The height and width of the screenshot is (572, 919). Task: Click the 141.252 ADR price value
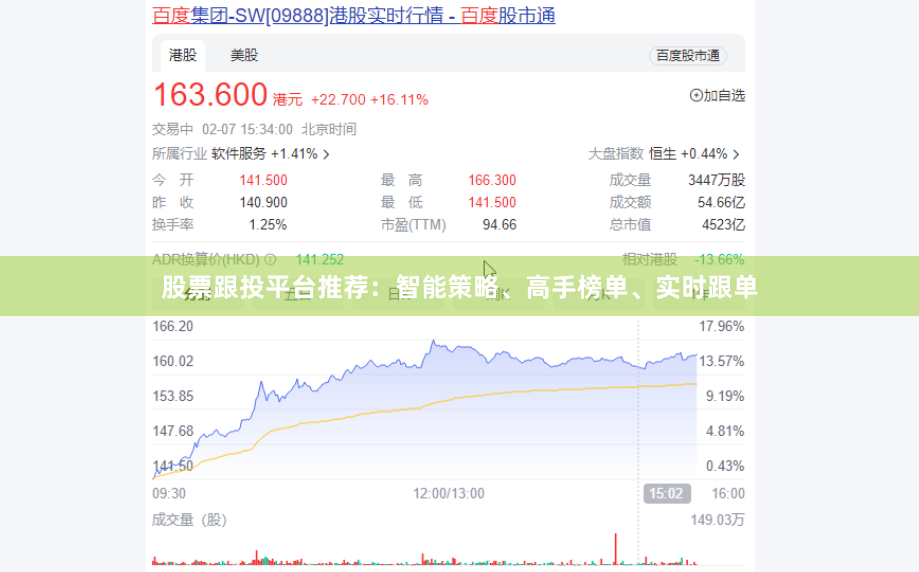point(319,259)
